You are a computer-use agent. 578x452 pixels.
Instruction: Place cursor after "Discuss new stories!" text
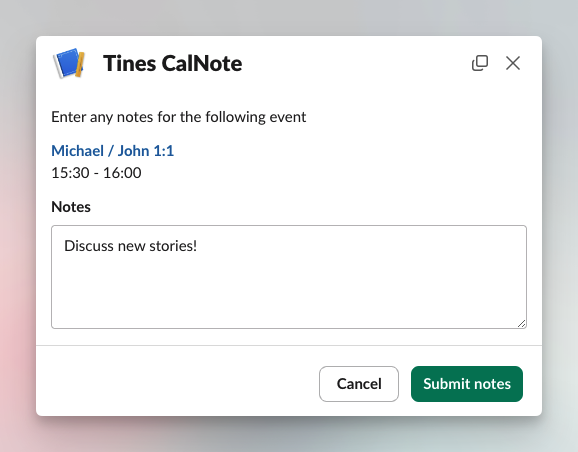click(198, 246)
